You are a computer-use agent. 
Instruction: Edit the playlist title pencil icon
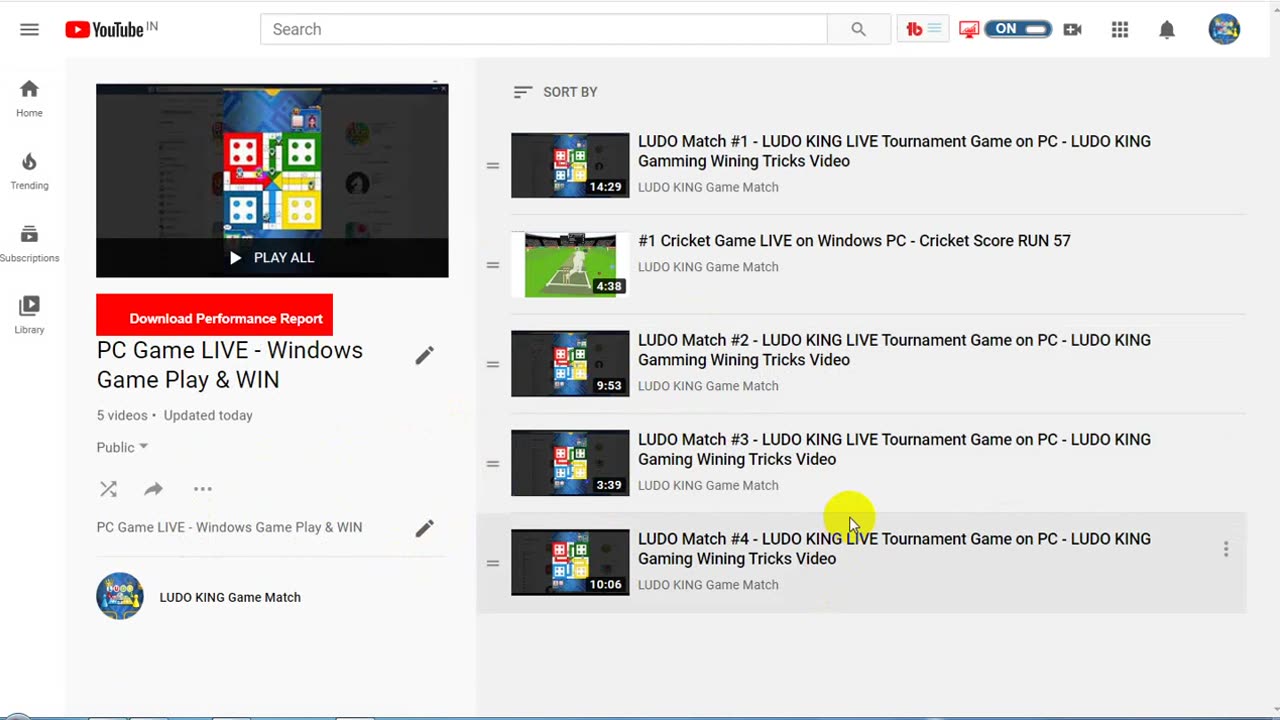coord(425,355)
